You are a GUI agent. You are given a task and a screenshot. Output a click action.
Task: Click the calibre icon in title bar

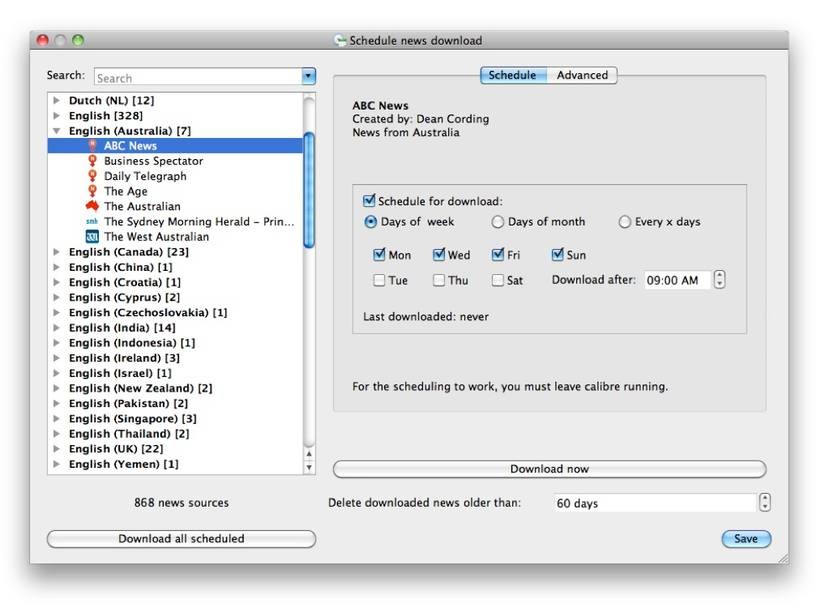(340, 41)
